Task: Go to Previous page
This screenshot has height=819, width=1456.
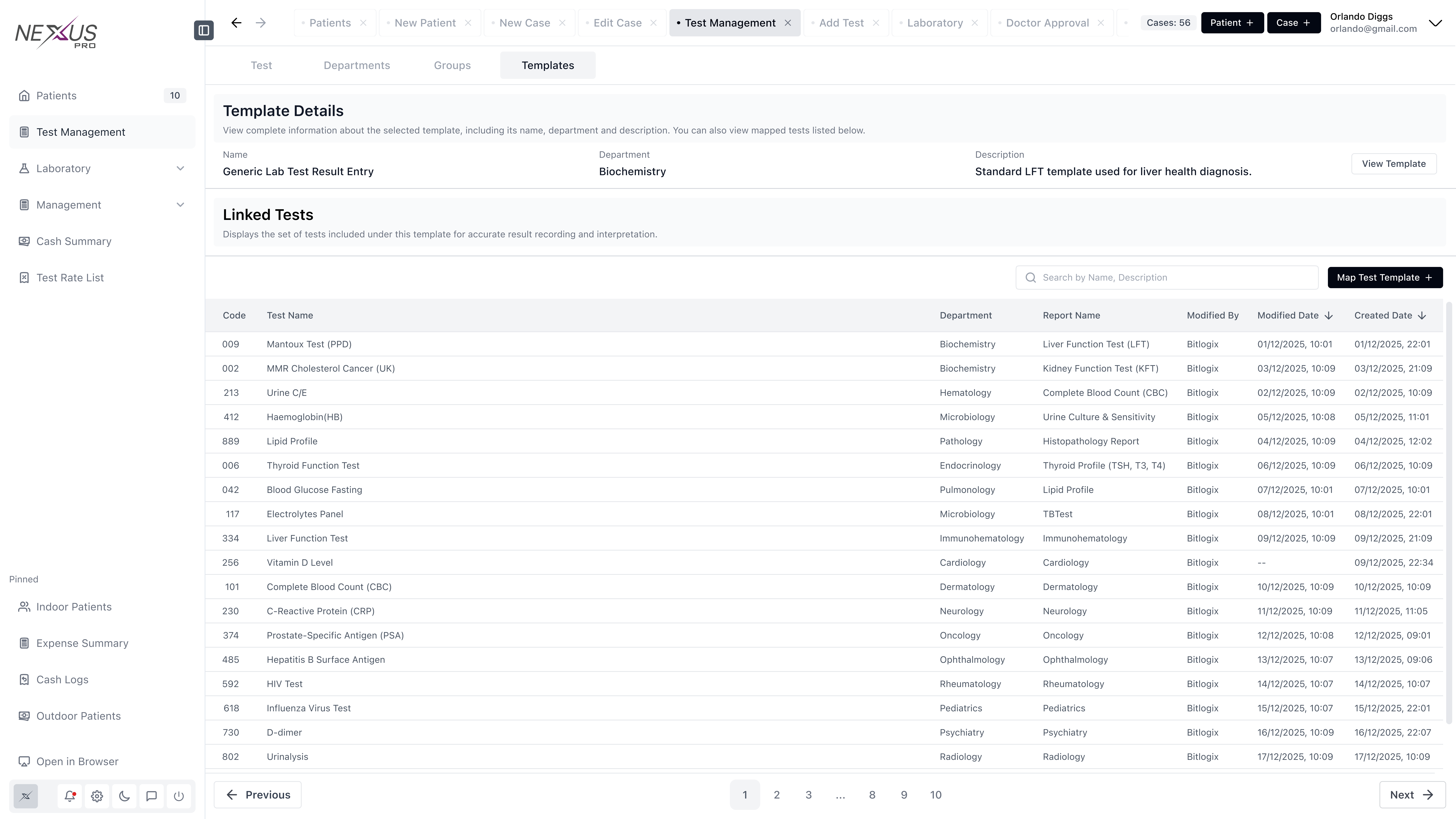Action: pyautogui.click(x=258, y=795)
